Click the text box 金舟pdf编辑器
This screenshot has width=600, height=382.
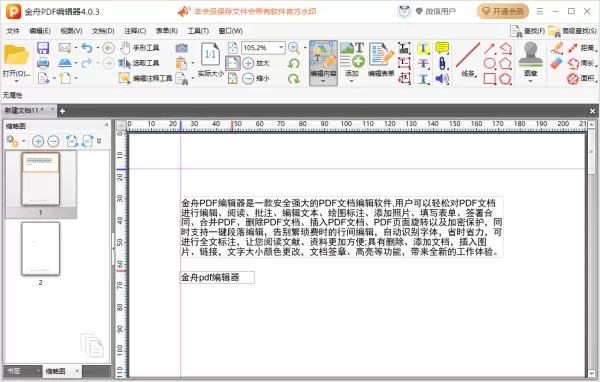(x=217, y=278)
